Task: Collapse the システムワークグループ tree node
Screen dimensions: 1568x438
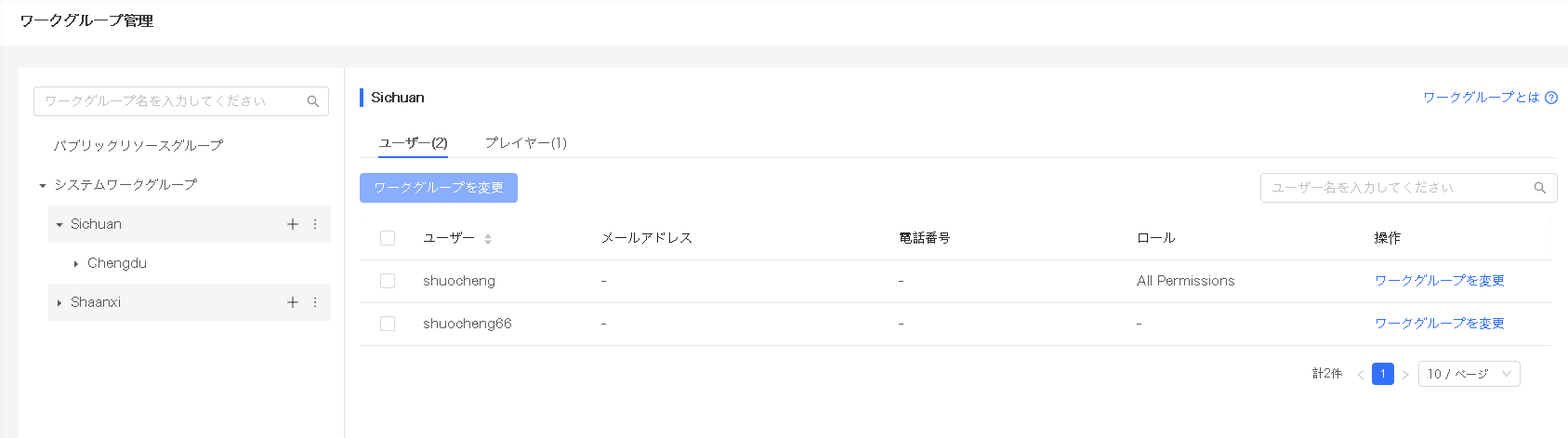Action: click(x=43, y=186)
